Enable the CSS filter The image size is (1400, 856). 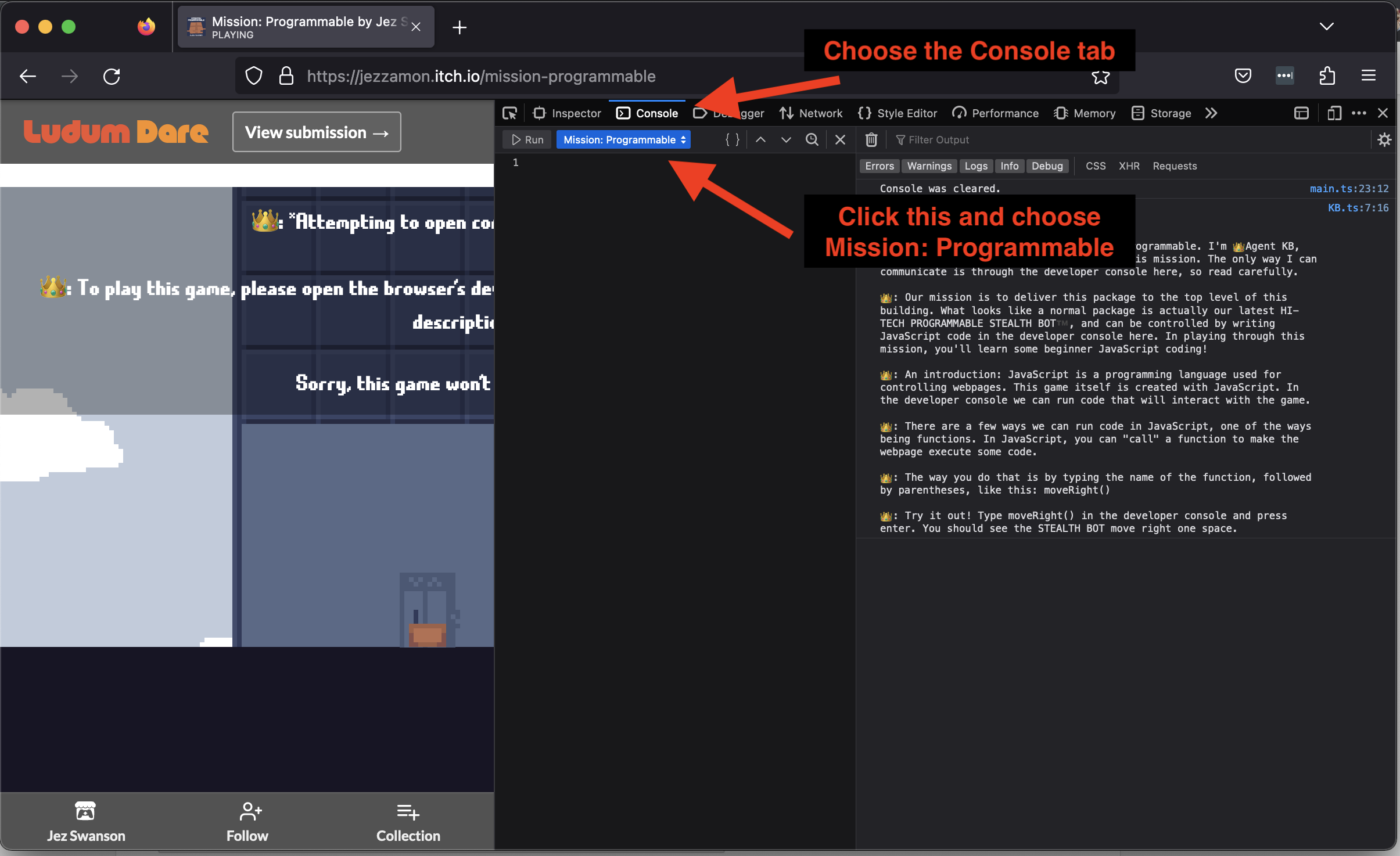pos(1096,166)
